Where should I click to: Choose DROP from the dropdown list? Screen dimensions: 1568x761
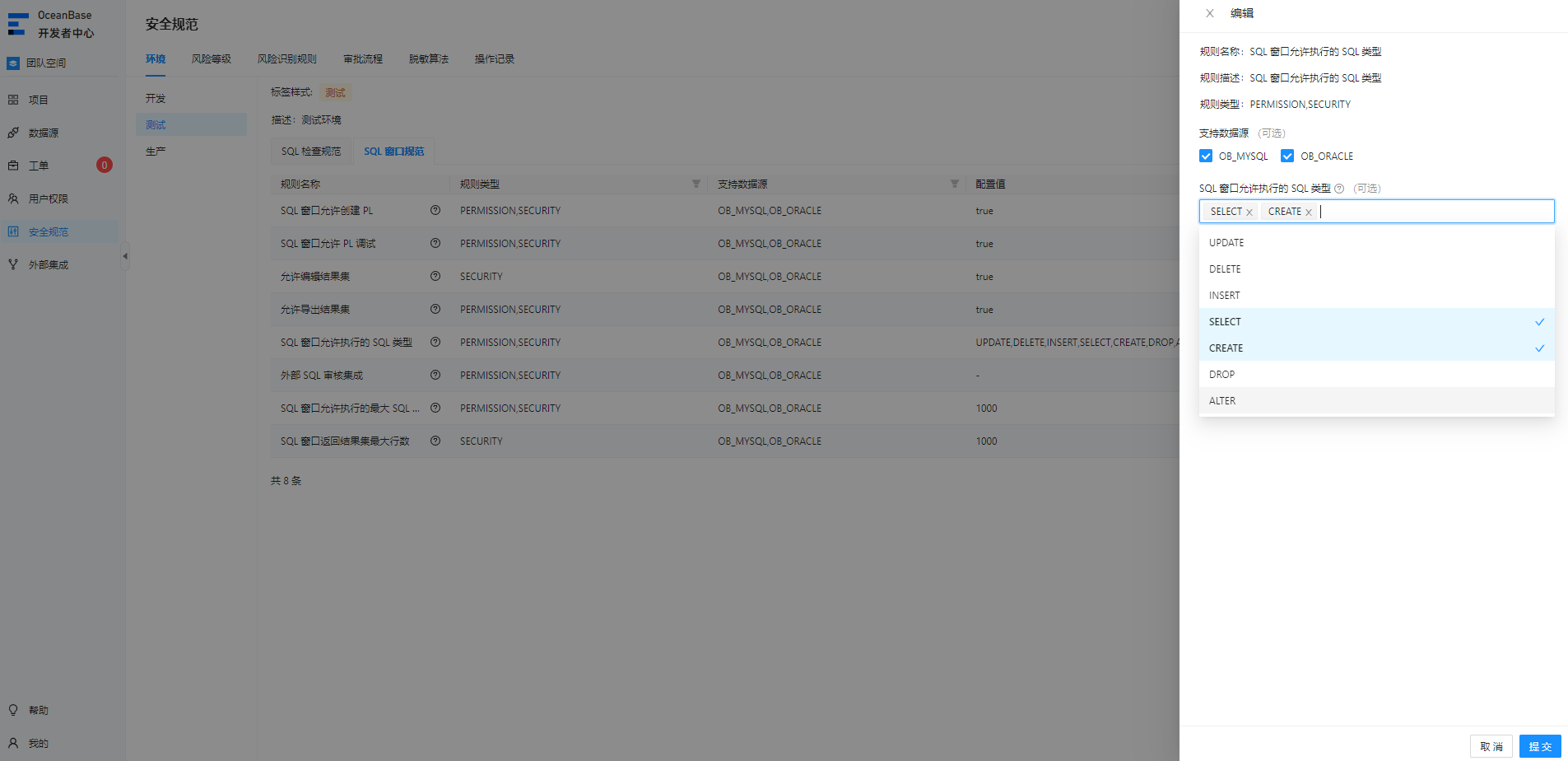click(1376, 375)
